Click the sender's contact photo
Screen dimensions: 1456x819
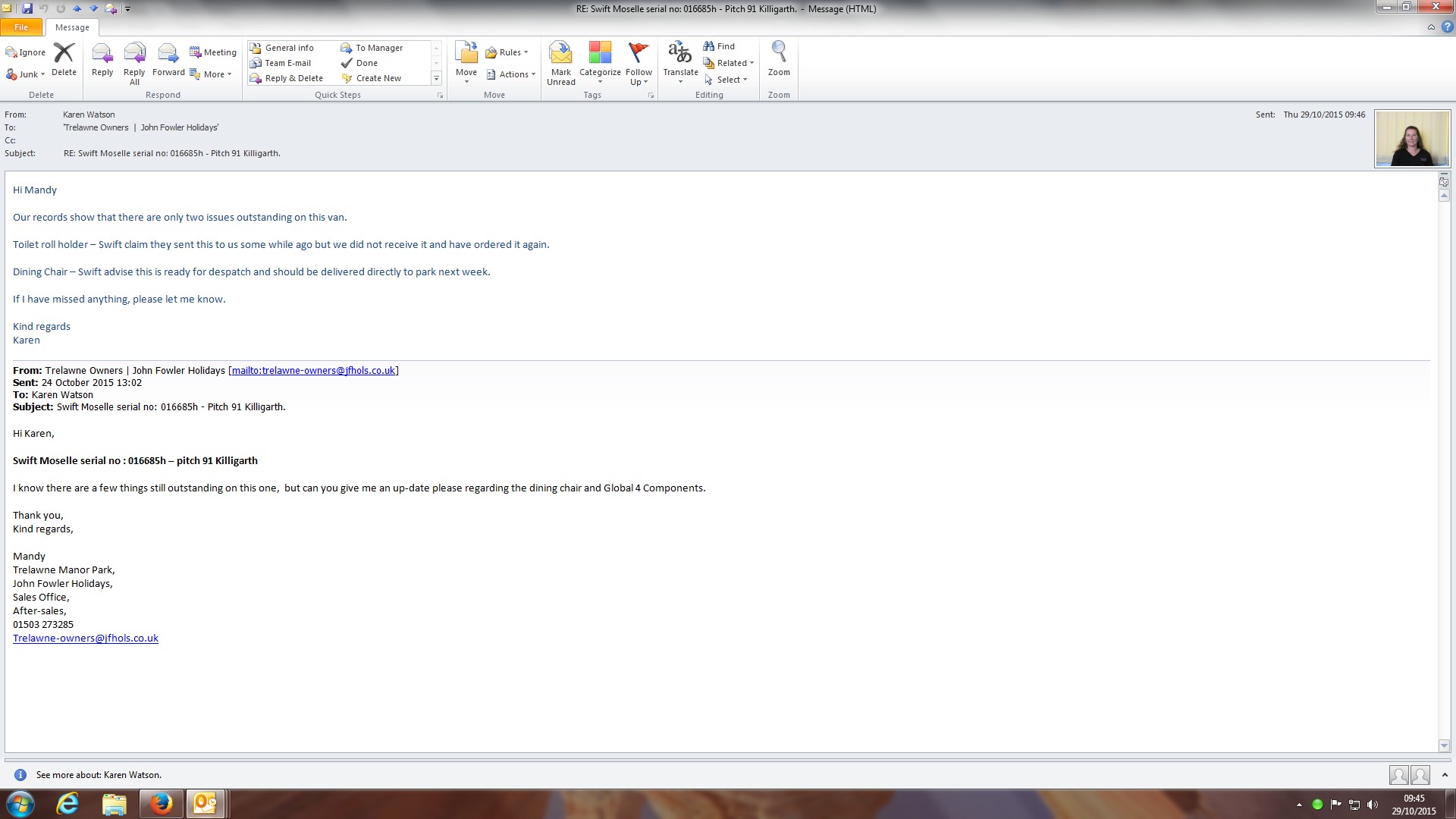click(1412, 139)
